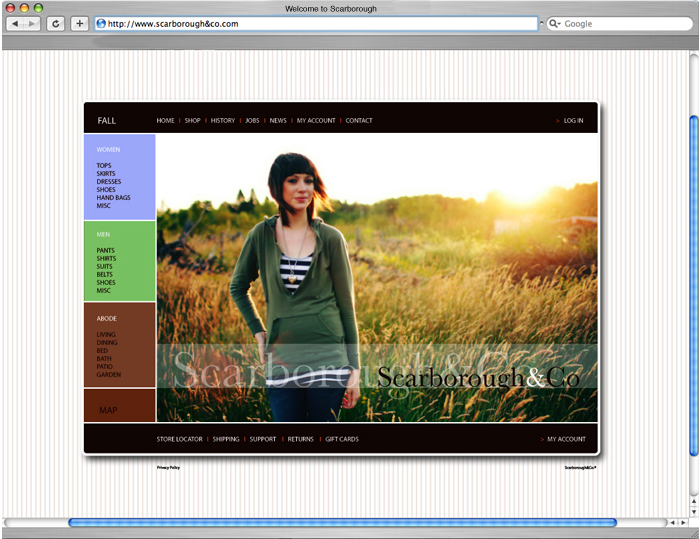
Task: Click the LOG IN link
Action: pyautogui.click(x=573, y=121)
